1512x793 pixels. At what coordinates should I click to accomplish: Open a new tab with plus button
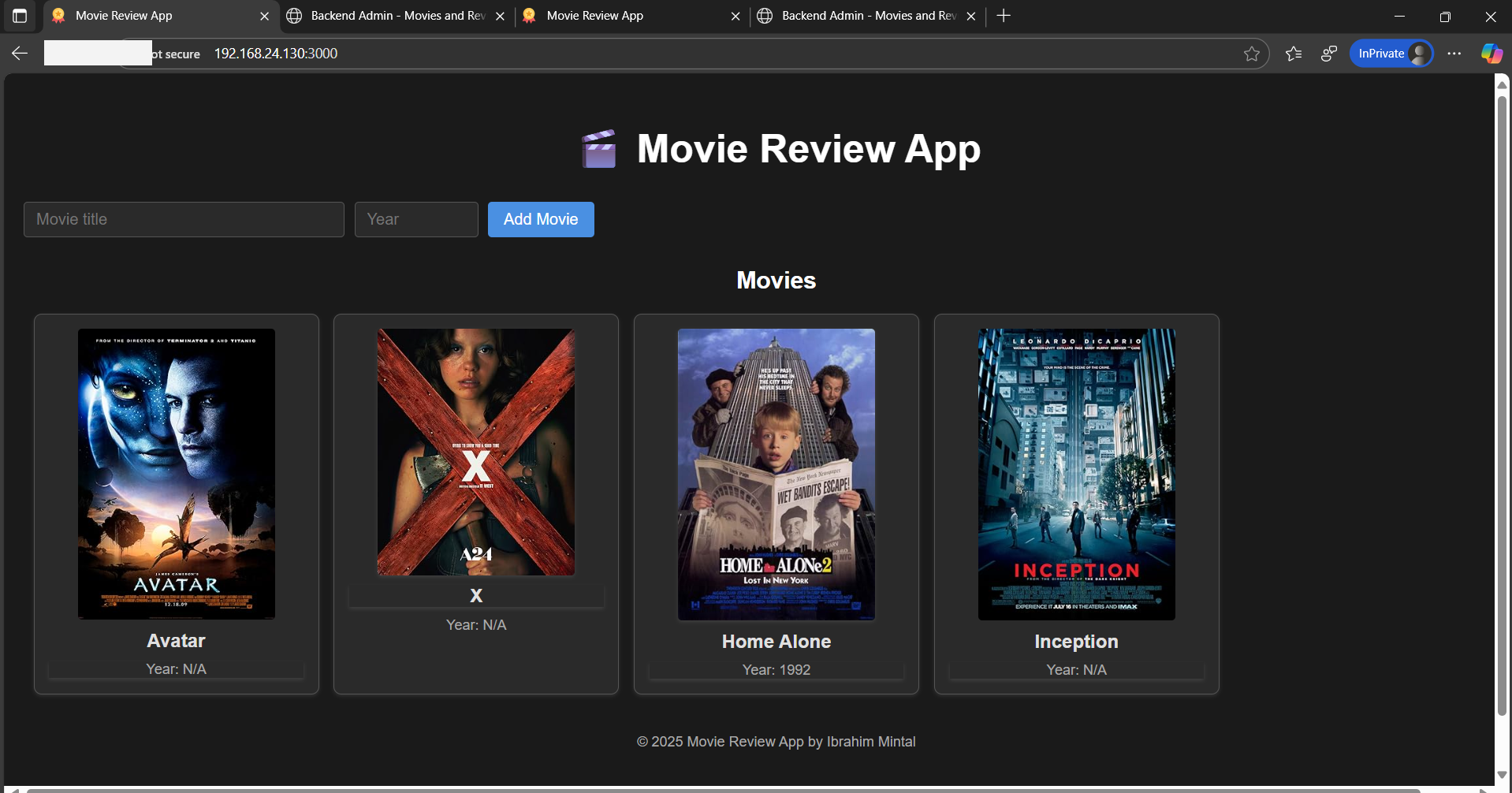click(1003, 16)
